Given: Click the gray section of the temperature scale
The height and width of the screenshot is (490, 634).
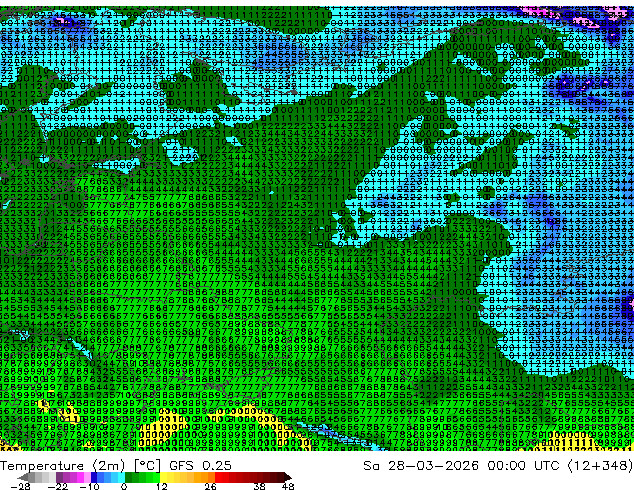Looking at the screenshot, I should coord(36,477).
